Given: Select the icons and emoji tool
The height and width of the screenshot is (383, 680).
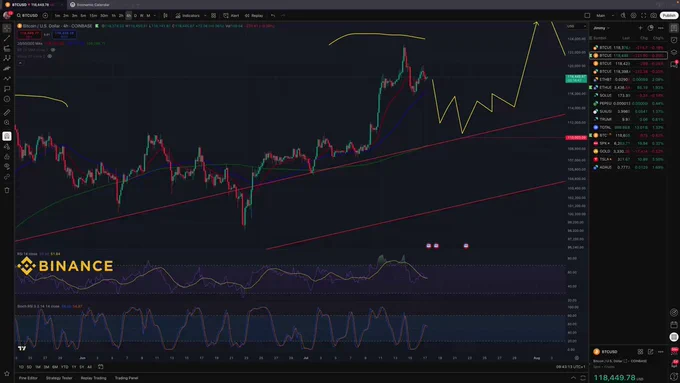Looking at the screenshot, I should tap(7, 99).
